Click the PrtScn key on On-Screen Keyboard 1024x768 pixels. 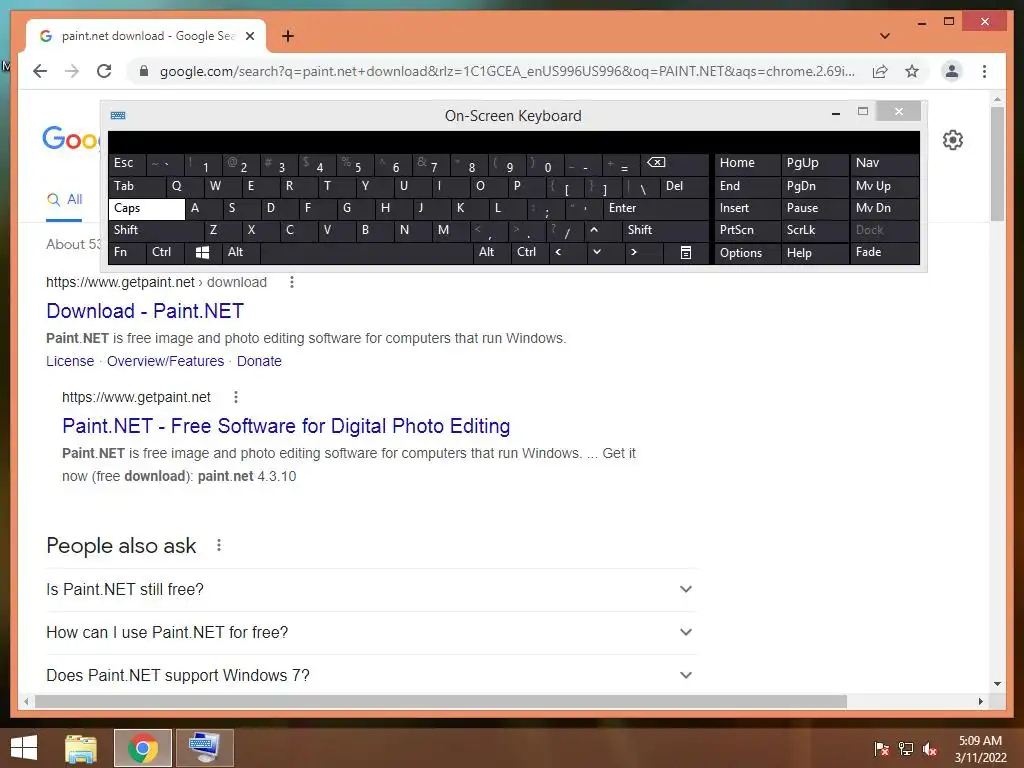[x=747, y=230]
